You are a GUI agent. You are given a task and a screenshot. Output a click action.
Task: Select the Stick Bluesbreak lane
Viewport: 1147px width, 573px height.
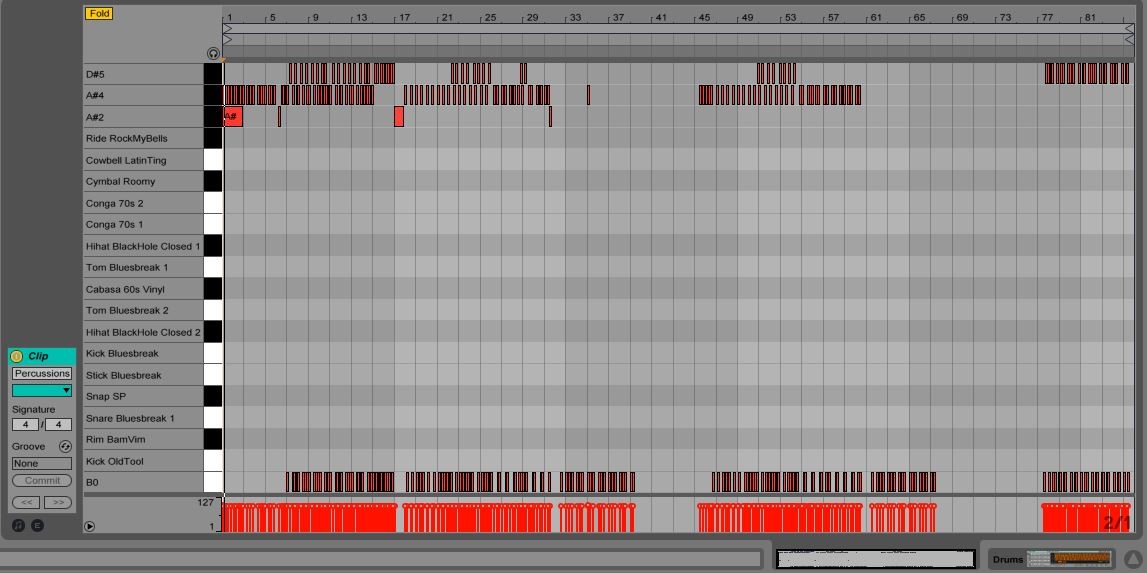click(x=143, y=375)
